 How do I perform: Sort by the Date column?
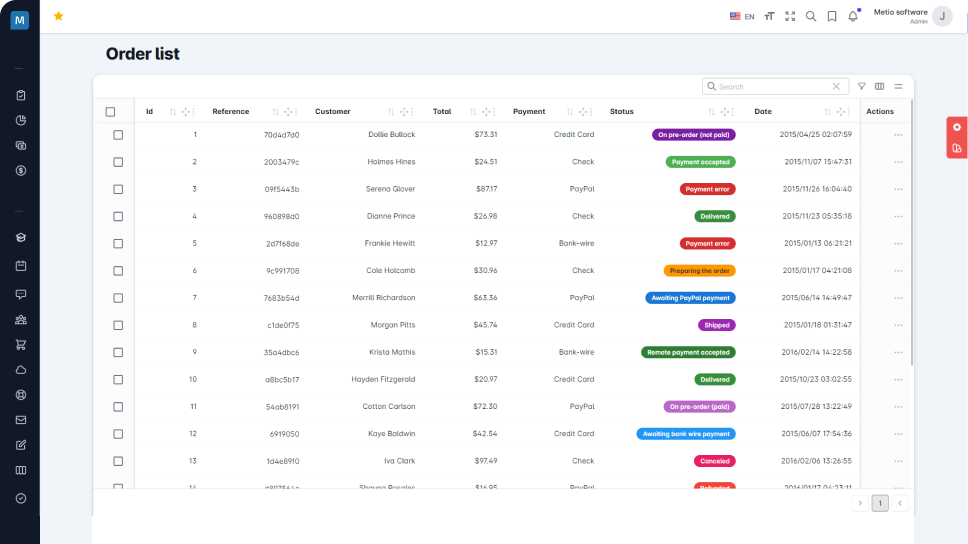(828, 112)
